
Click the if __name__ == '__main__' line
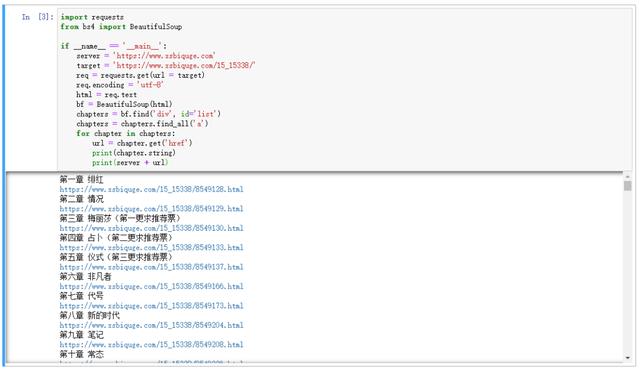coord(113,46)
